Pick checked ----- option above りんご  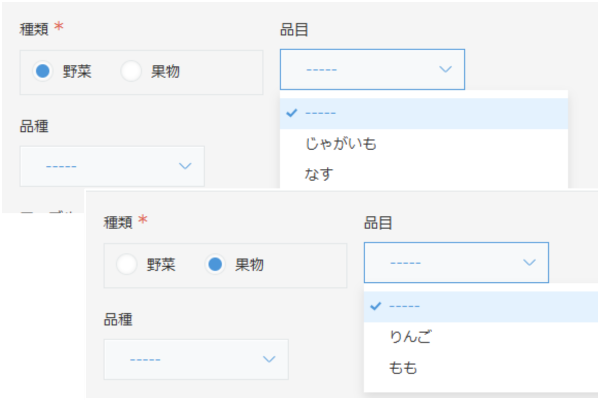click(481, 307)
